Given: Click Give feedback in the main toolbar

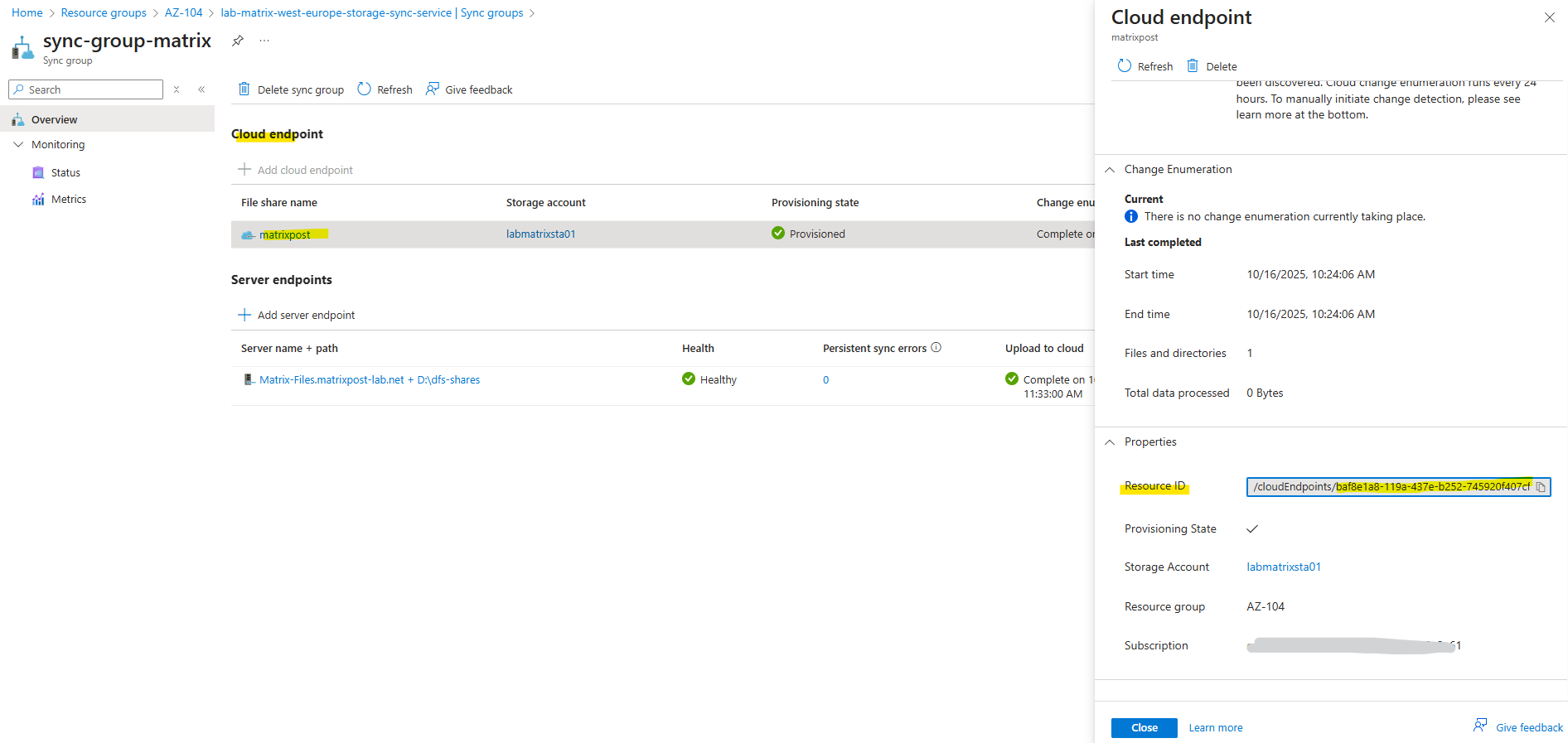Looking at the screenshot, I should click(x=469, y=89).
